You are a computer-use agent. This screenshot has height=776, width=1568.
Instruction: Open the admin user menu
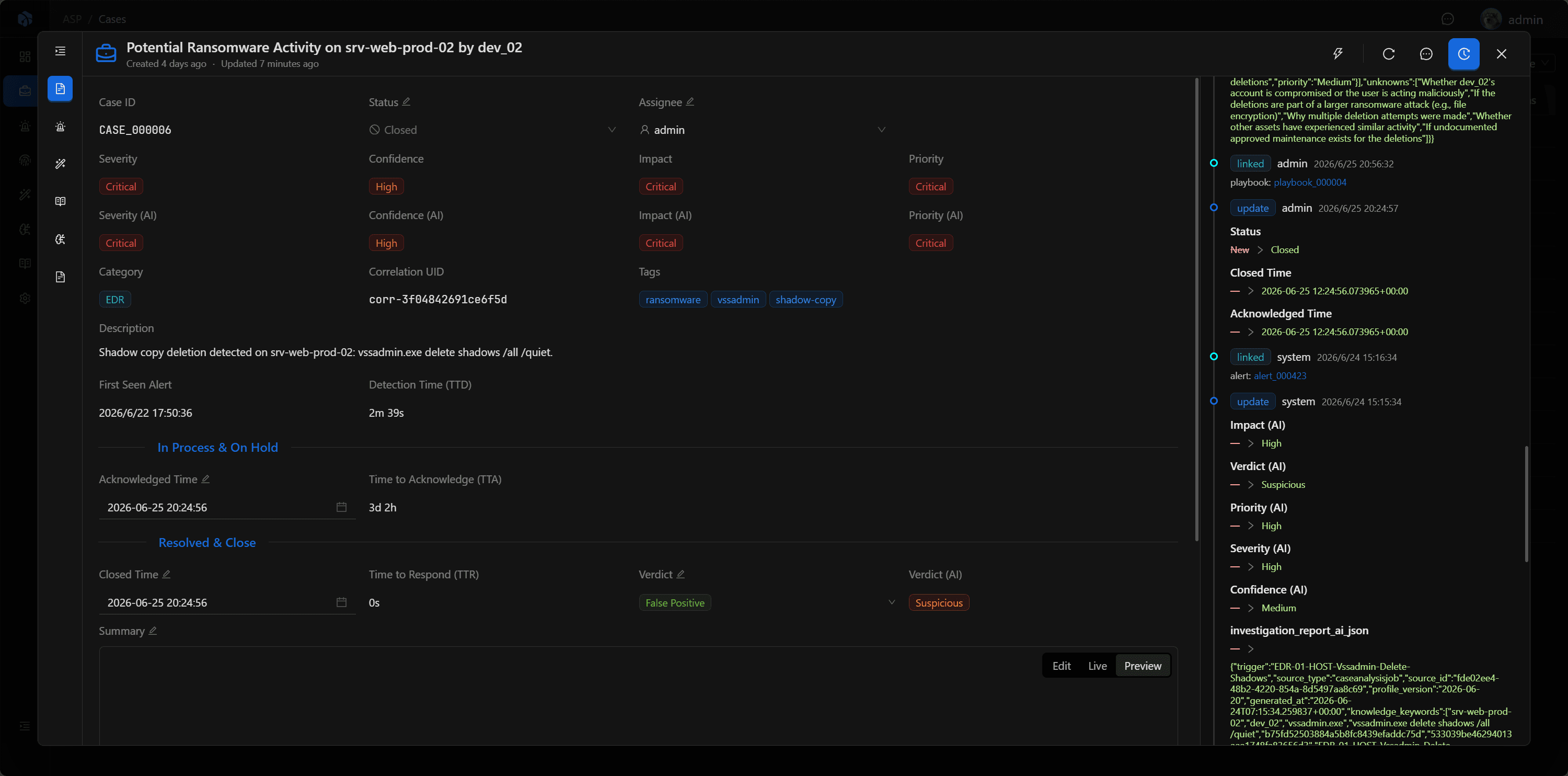[1512, 19]
